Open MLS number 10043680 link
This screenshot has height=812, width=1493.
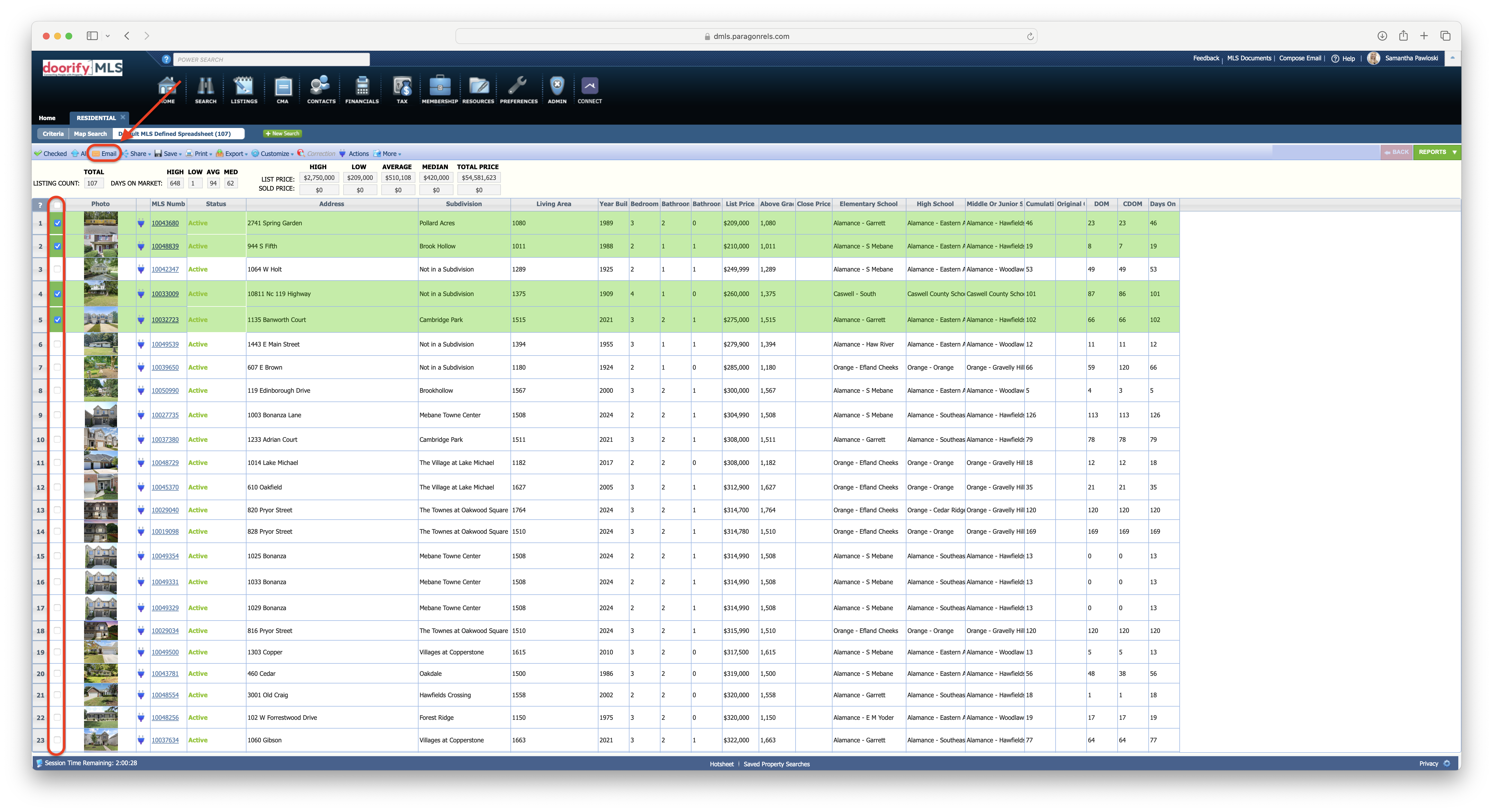(x=165, y=223)
